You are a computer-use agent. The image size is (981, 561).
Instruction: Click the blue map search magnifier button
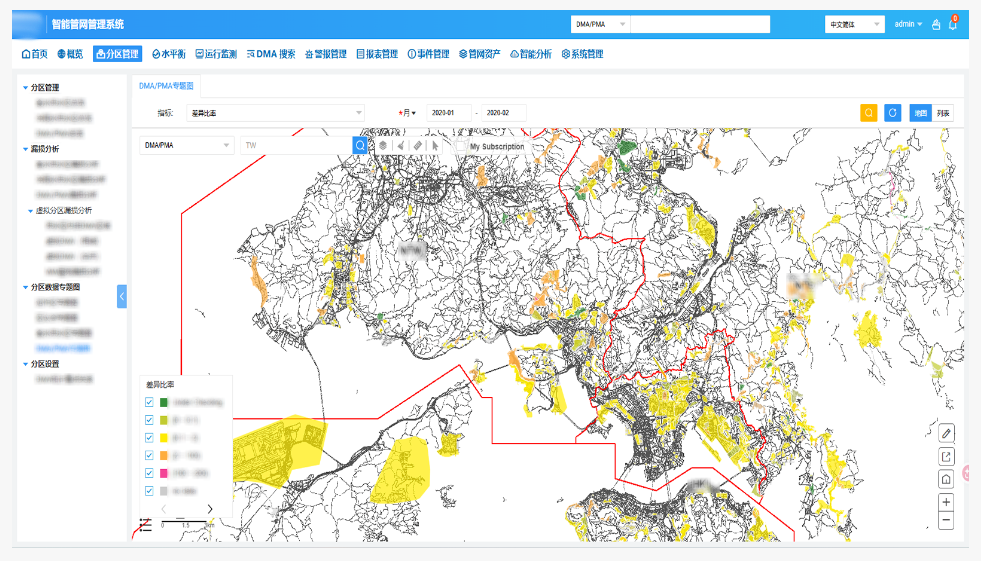coord(360,145)
